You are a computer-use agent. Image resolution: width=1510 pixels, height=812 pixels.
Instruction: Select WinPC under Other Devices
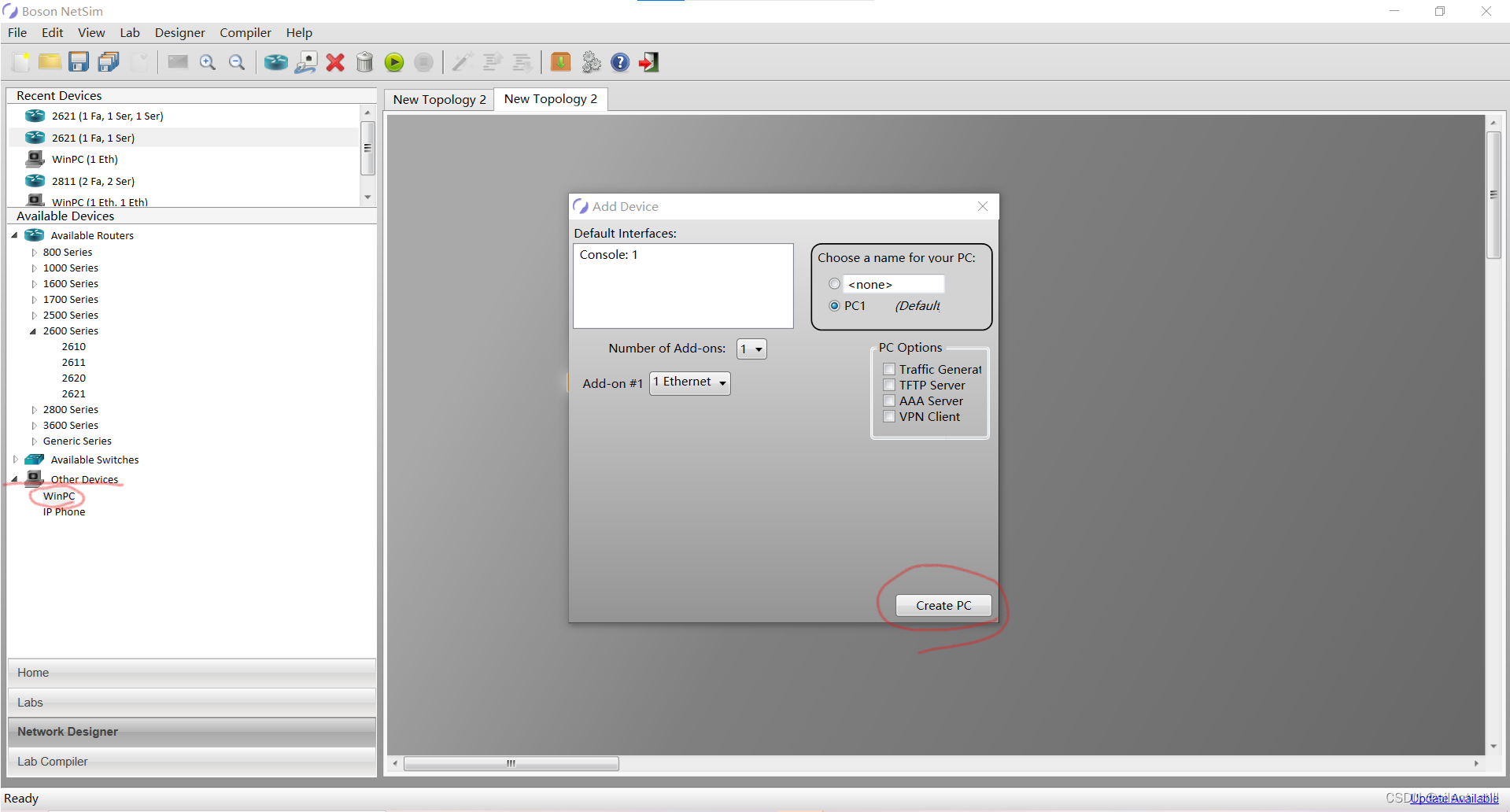(59, 496)
